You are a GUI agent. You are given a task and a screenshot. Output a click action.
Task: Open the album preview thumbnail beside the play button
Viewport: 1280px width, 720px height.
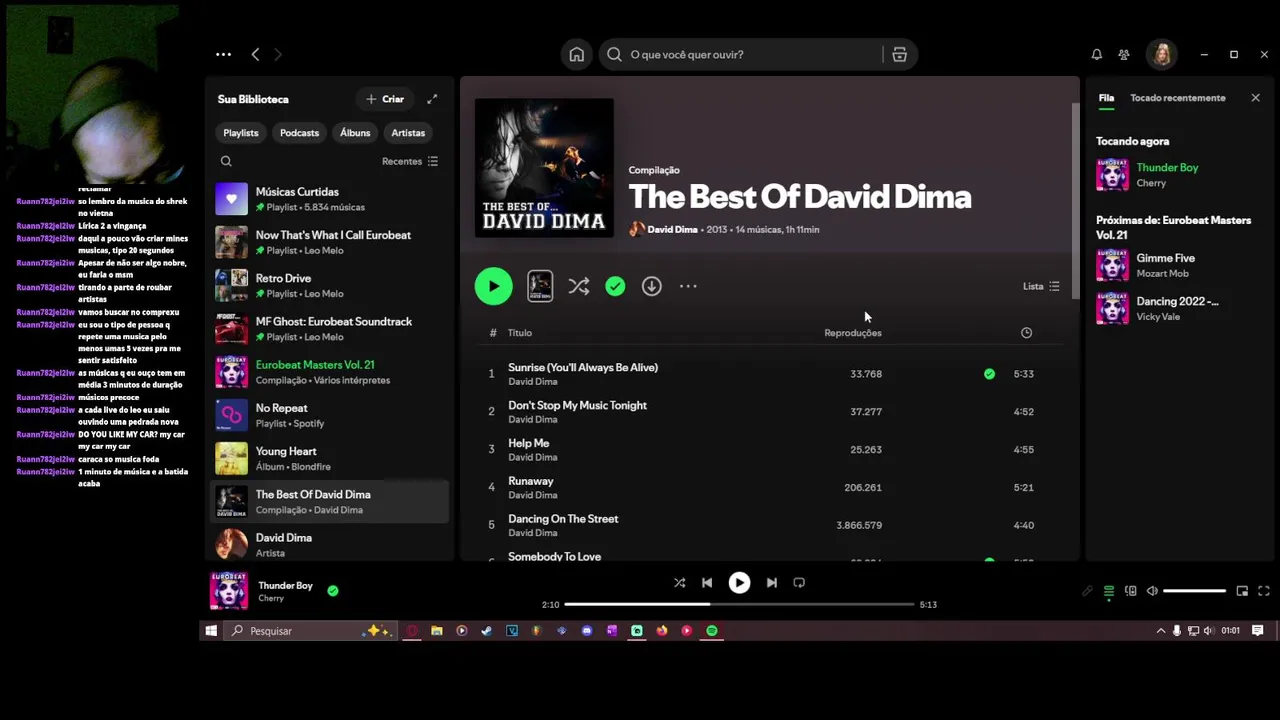[x=540, y=286]
